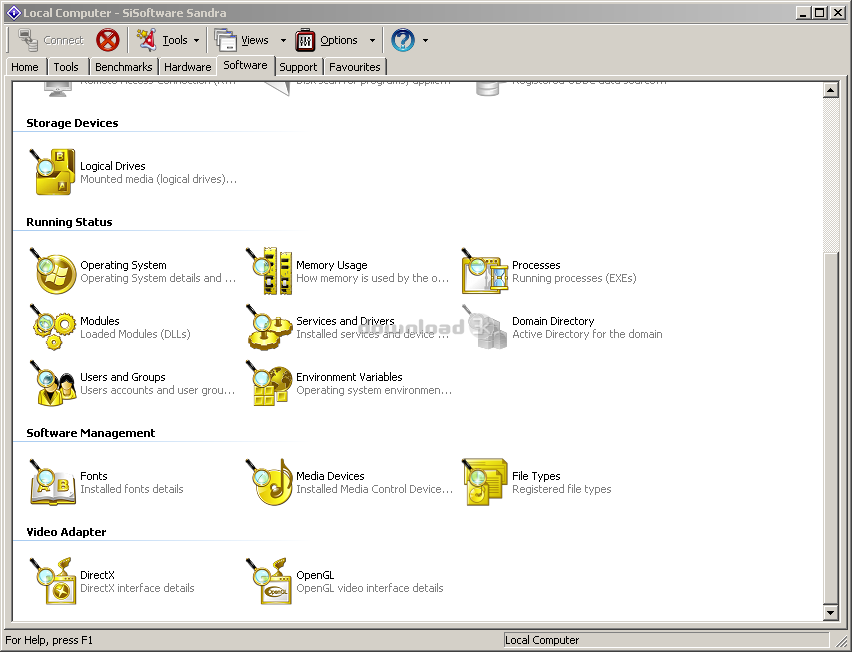The image size is (852, 652).
Task: Click the scrollbar down arrow
Action: (x=830, y=612)
